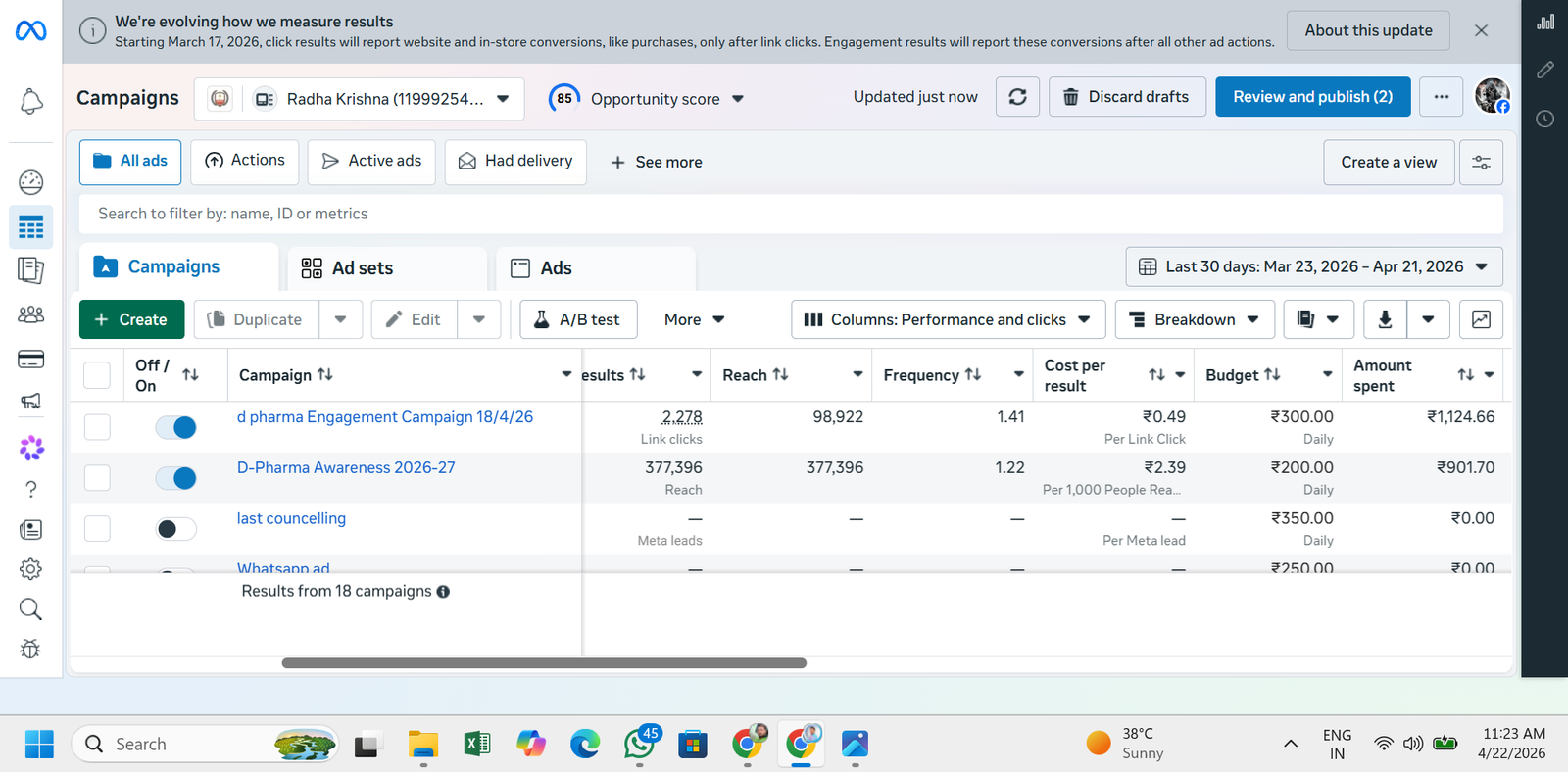Open the charts panel icon on right rail
The width and height of the screenshot is (1568, 772).
(1545, 22)
